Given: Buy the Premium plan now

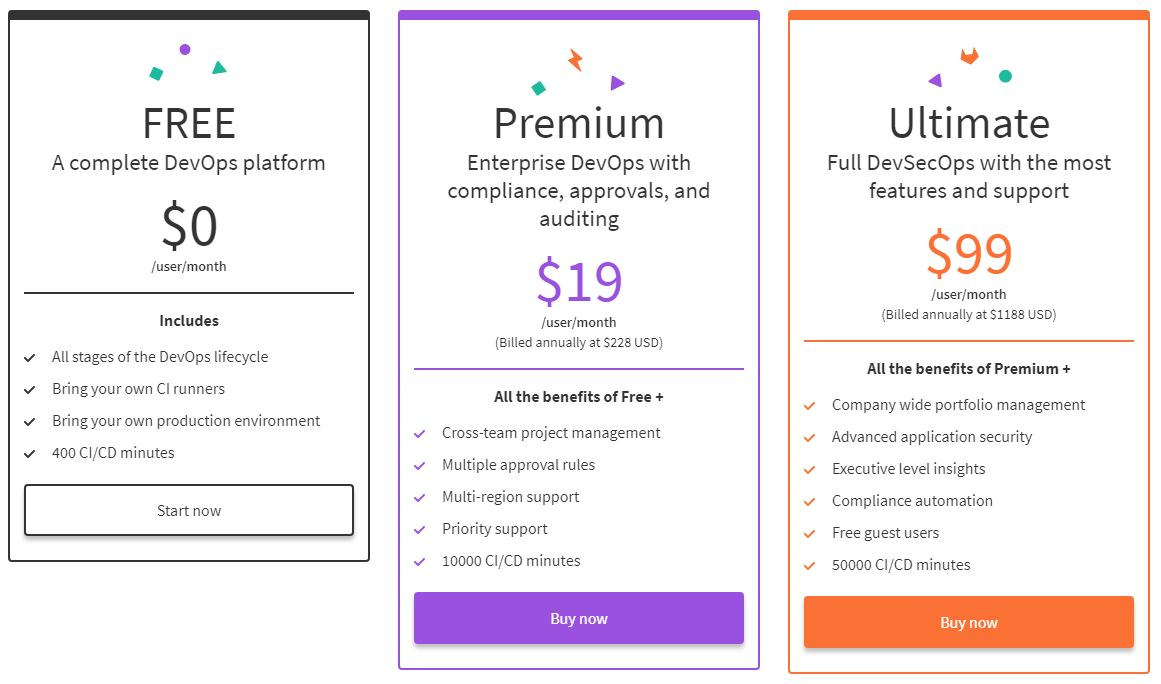Looking at the screenshot, I should (x=579, y=618).
